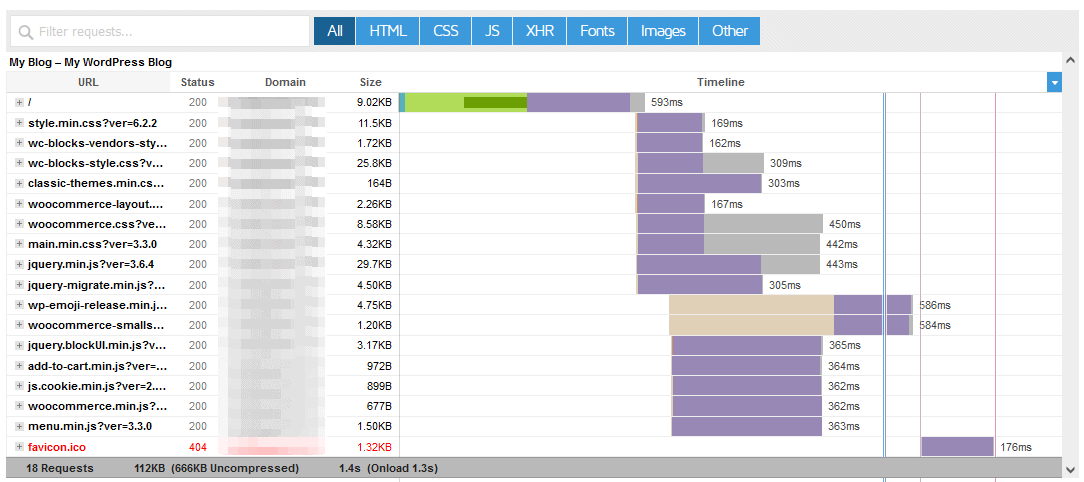The height and width of the screenshot is (482, 1084).
Task: Sort by the Domain column header
Action: (285, 82)
